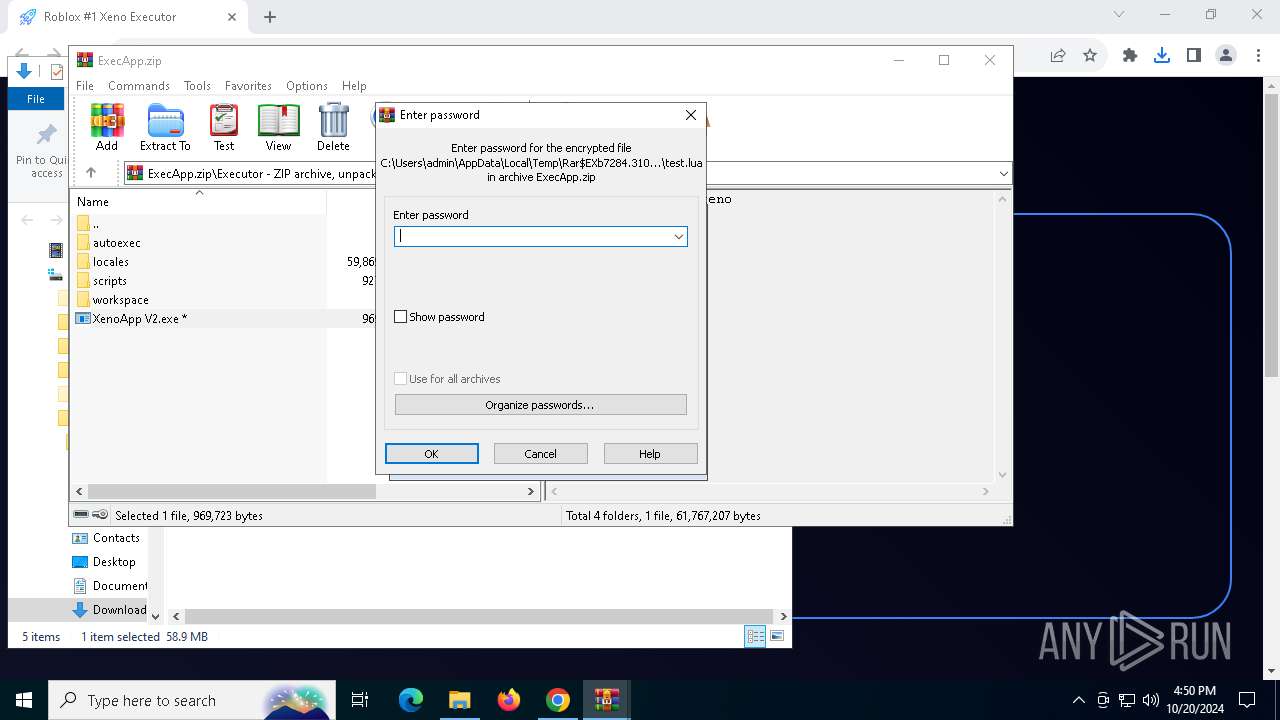The height and width of the screenshot is (720, 1280).
Task: Open the notification center icon
Action: click(x=1247, y=700)
